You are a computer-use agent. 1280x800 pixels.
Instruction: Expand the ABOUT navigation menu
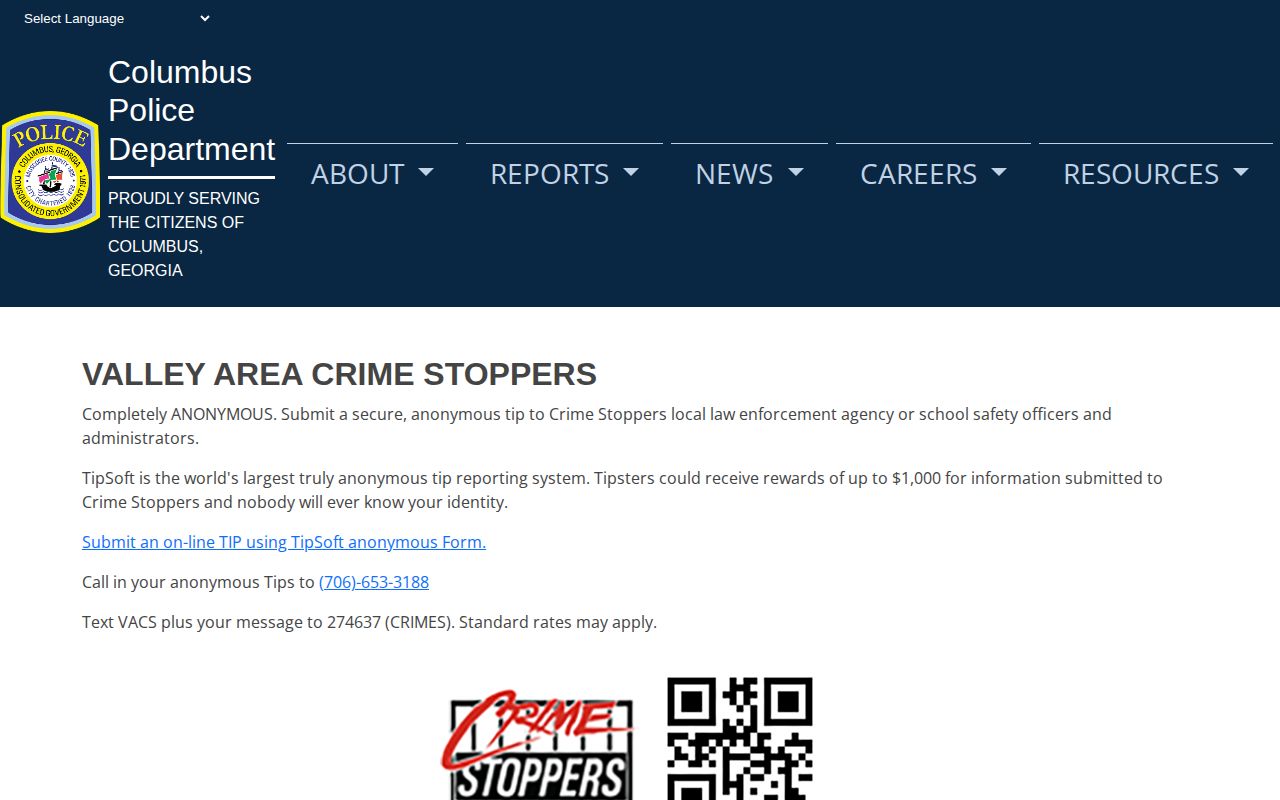coord(372,174)
